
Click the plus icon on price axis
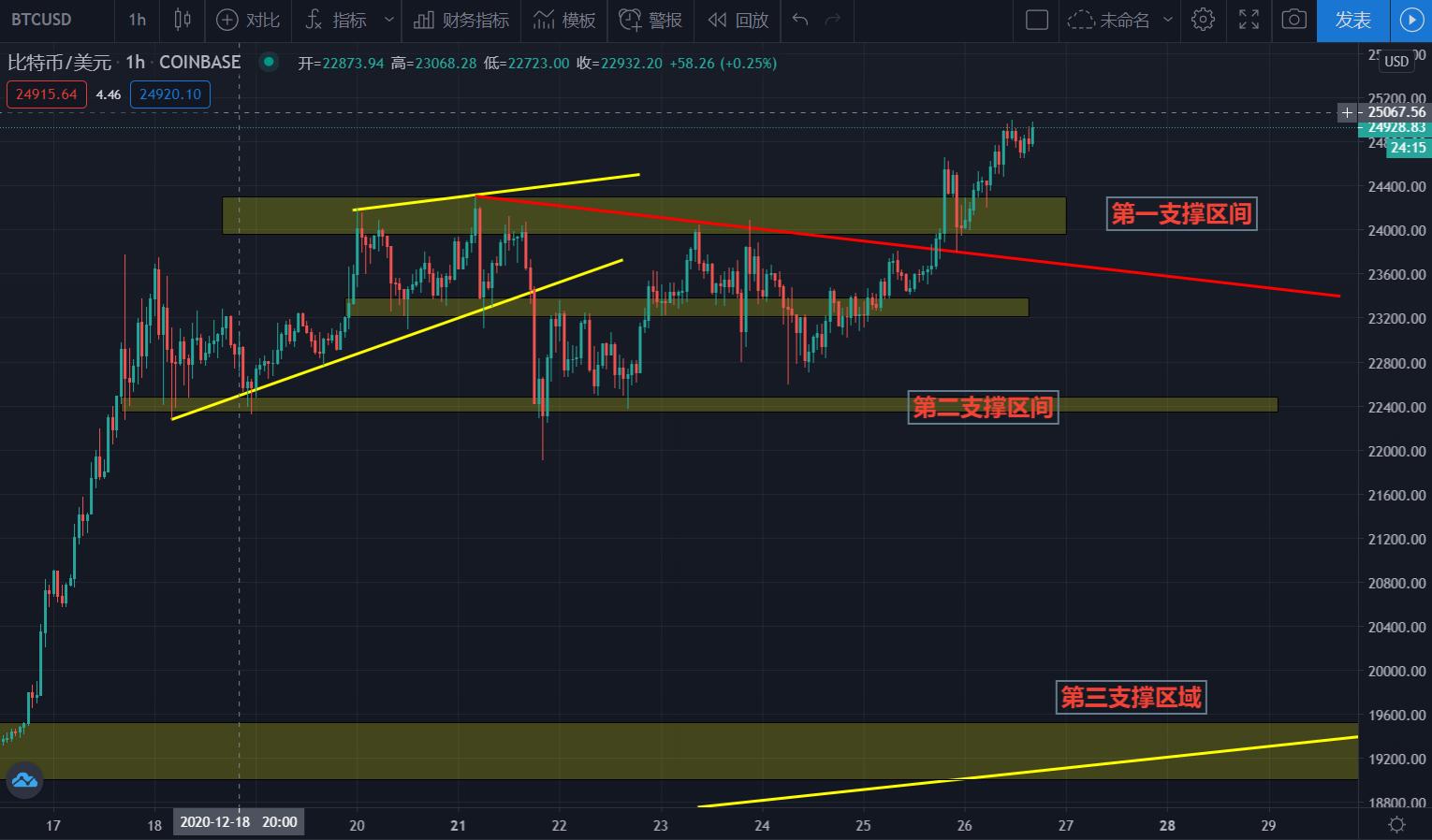(1347, 112)
